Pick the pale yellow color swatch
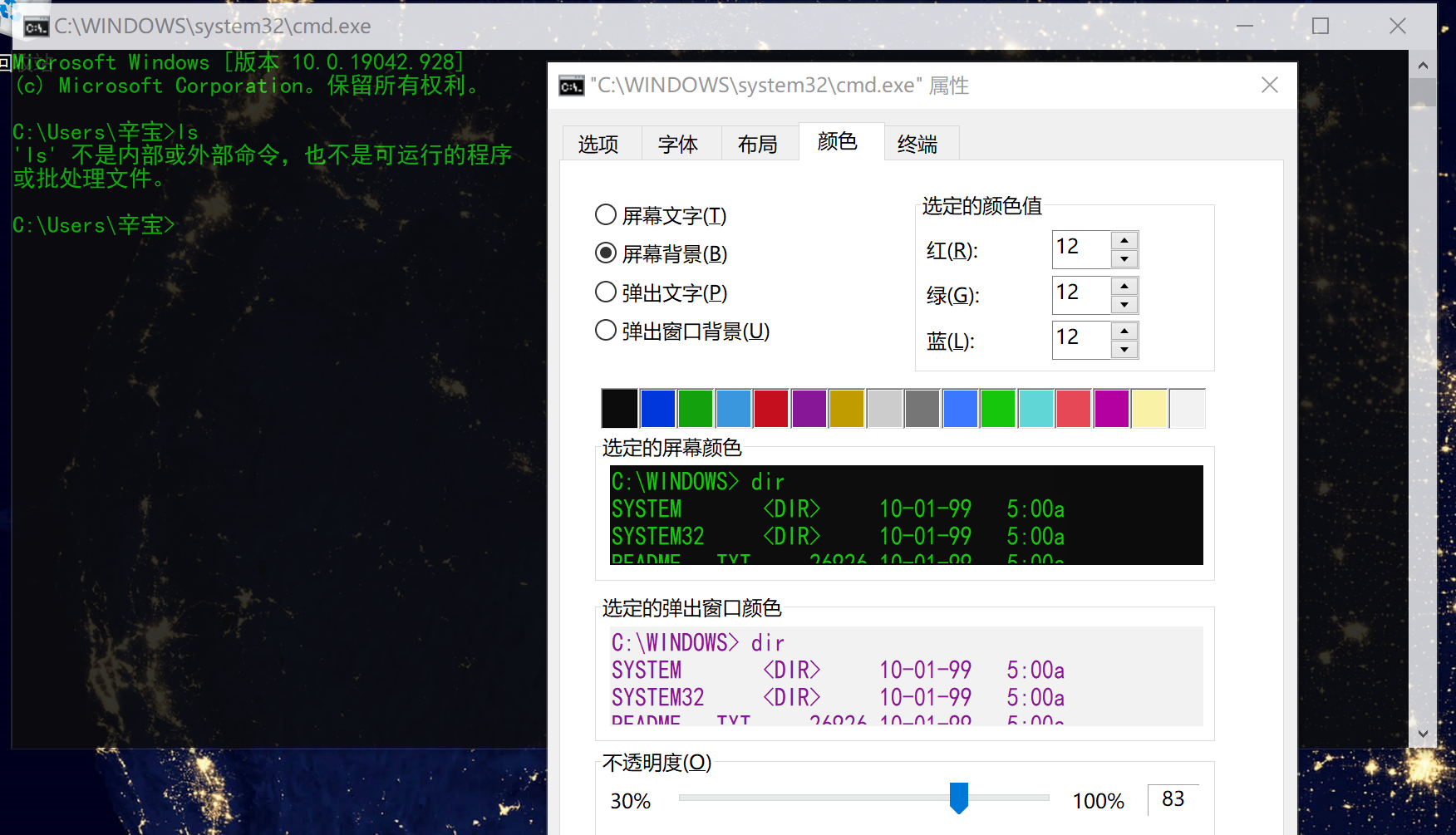Image resolution: width=1456 pixels, height=835 pixels. coord(1150,408)
